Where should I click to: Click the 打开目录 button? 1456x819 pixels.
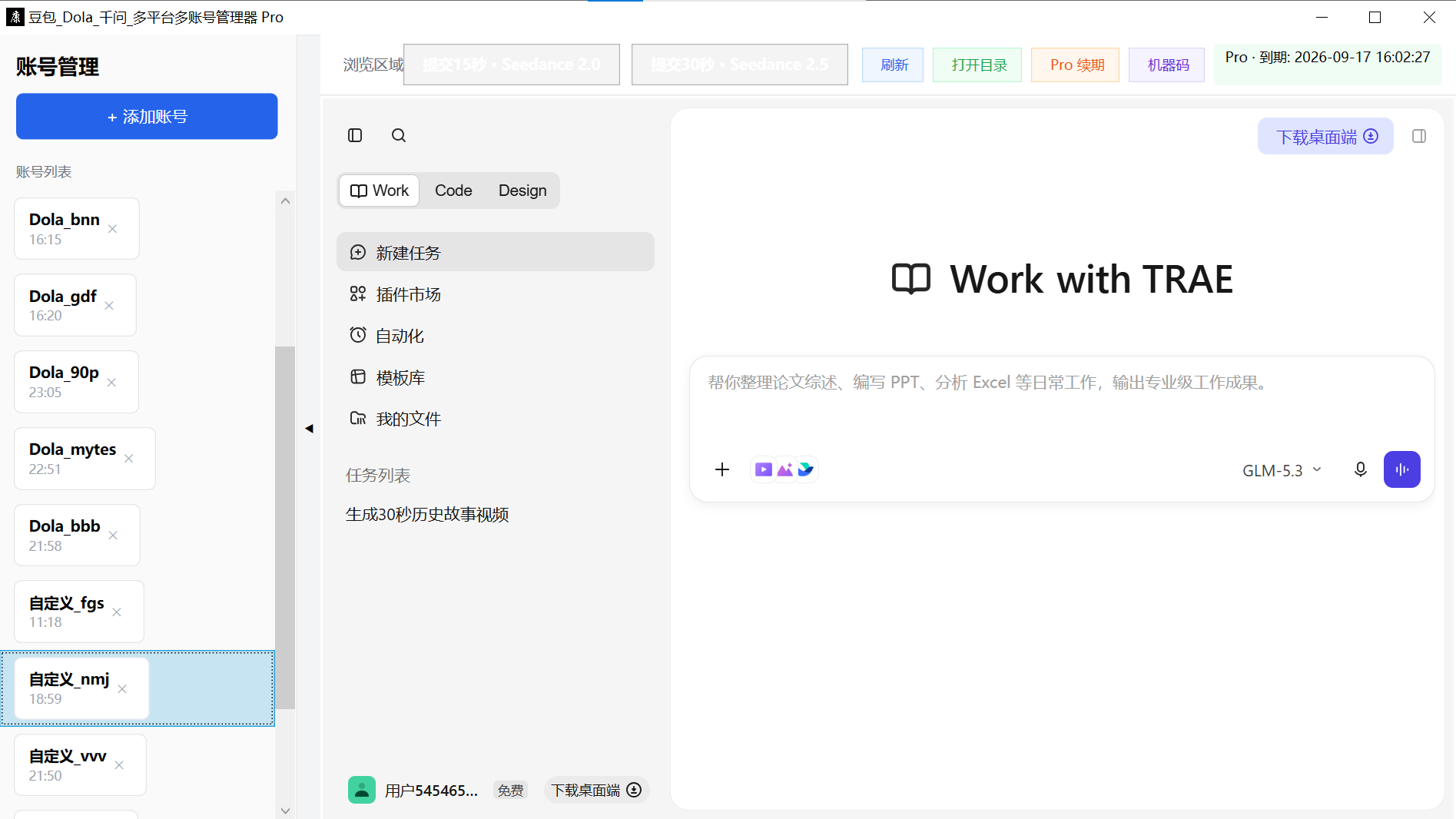point(977,65)
